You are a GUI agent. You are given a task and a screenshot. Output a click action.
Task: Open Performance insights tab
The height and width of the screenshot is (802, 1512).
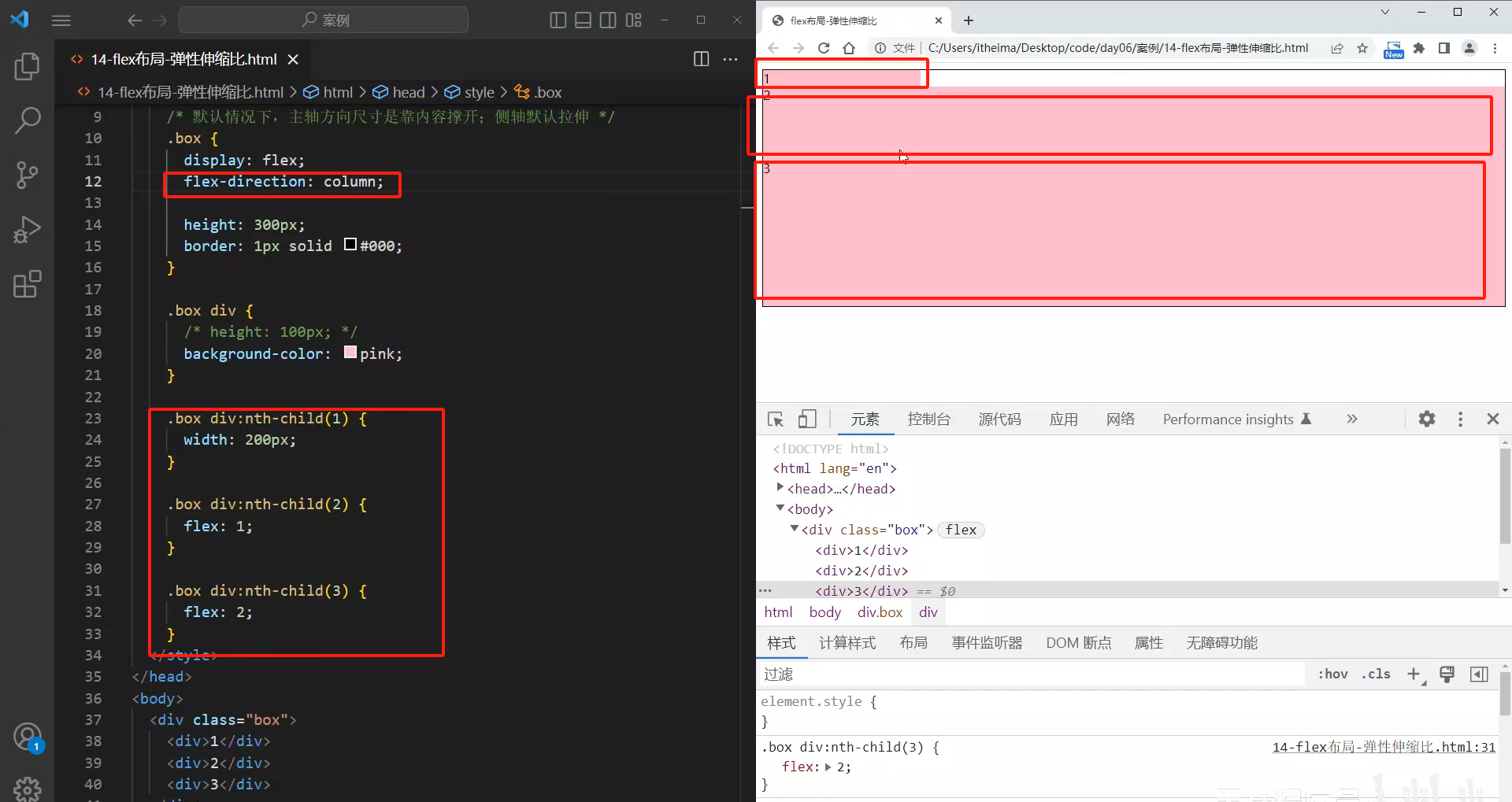point(1237,419)
